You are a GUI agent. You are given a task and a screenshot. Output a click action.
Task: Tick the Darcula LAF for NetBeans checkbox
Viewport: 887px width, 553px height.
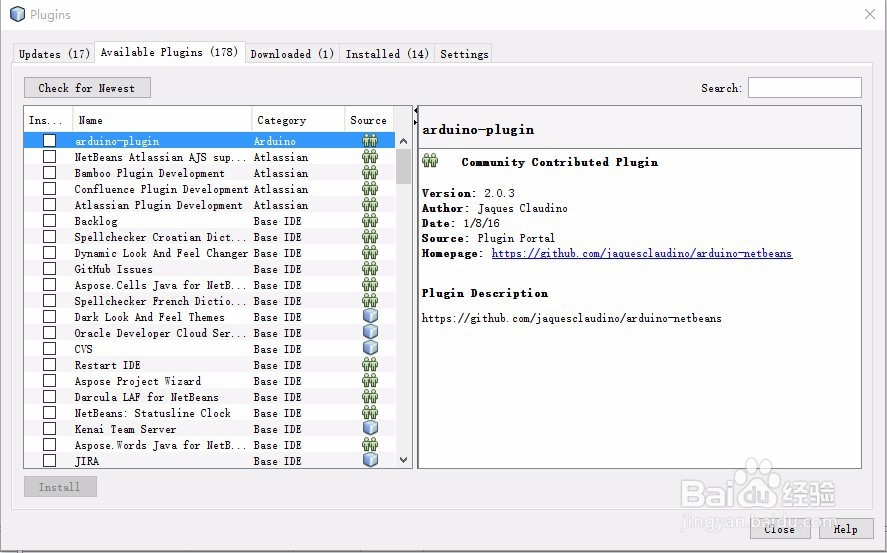(x=50, y=396)
